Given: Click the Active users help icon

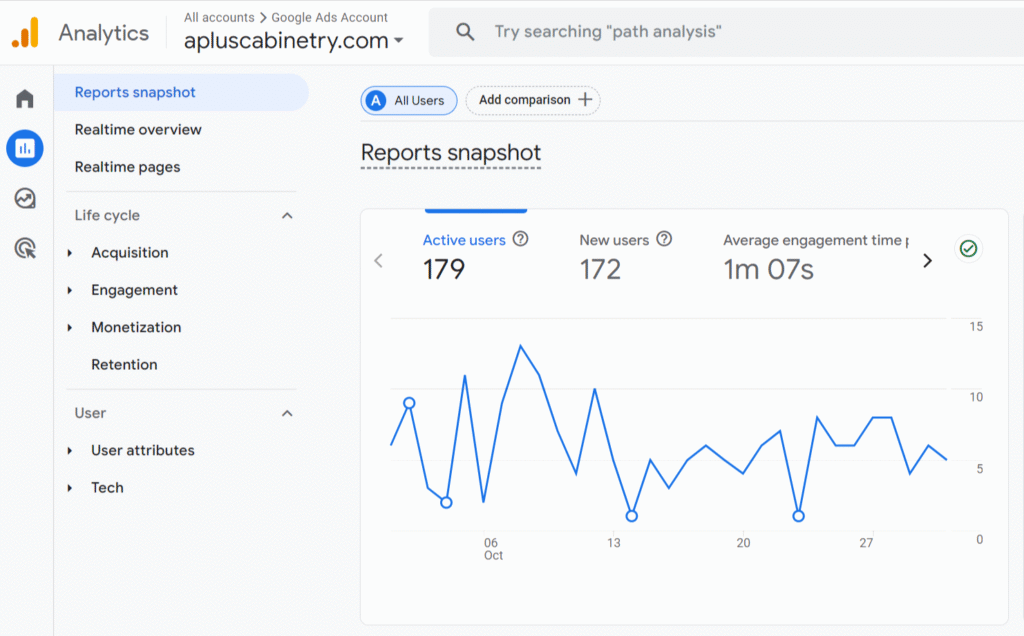Looking at the screenshot, I should tap(520, 240).
